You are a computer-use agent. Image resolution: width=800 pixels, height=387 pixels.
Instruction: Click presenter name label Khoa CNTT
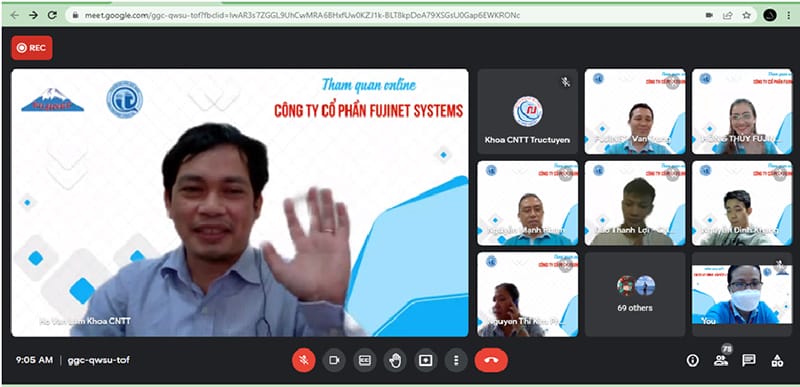tap(85, 321)
